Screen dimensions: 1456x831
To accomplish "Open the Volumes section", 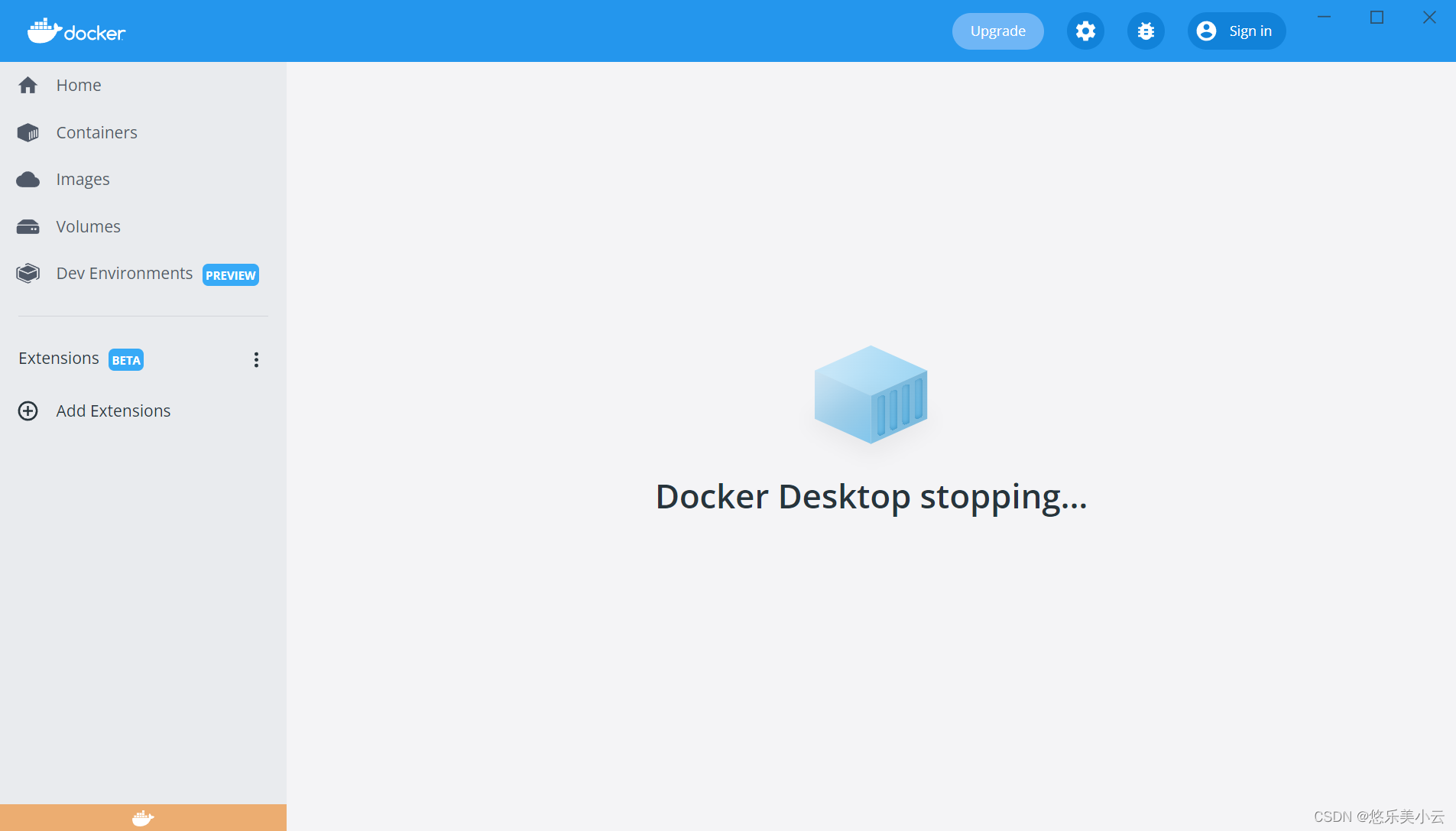I will (143, 227).
